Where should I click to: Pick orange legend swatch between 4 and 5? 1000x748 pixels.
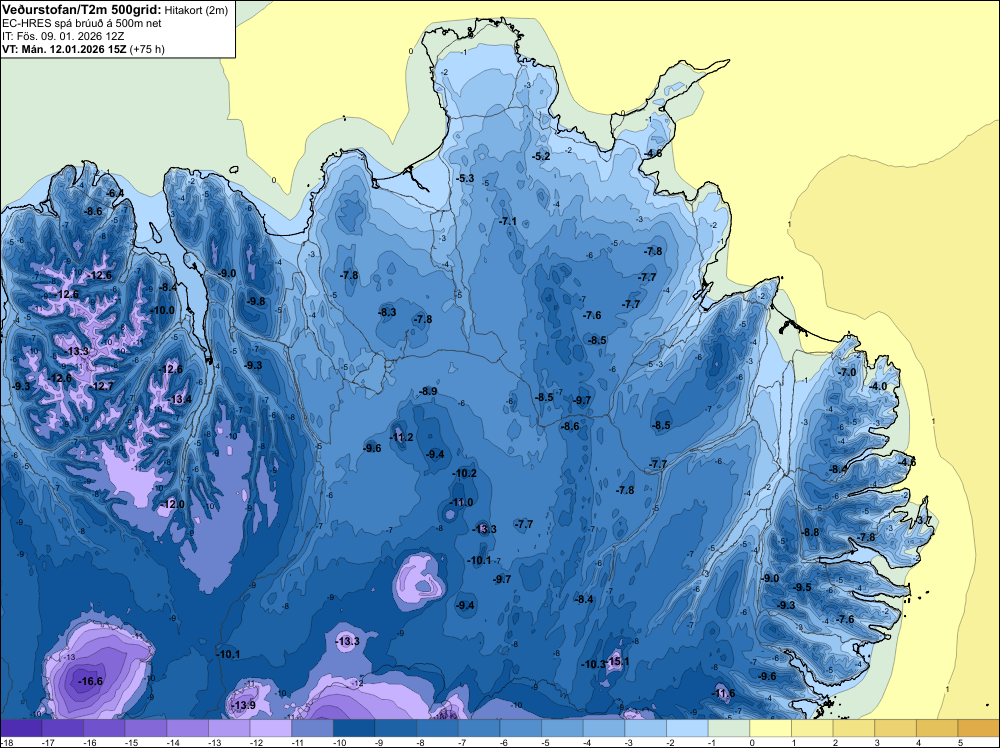[x=938, y=728]
